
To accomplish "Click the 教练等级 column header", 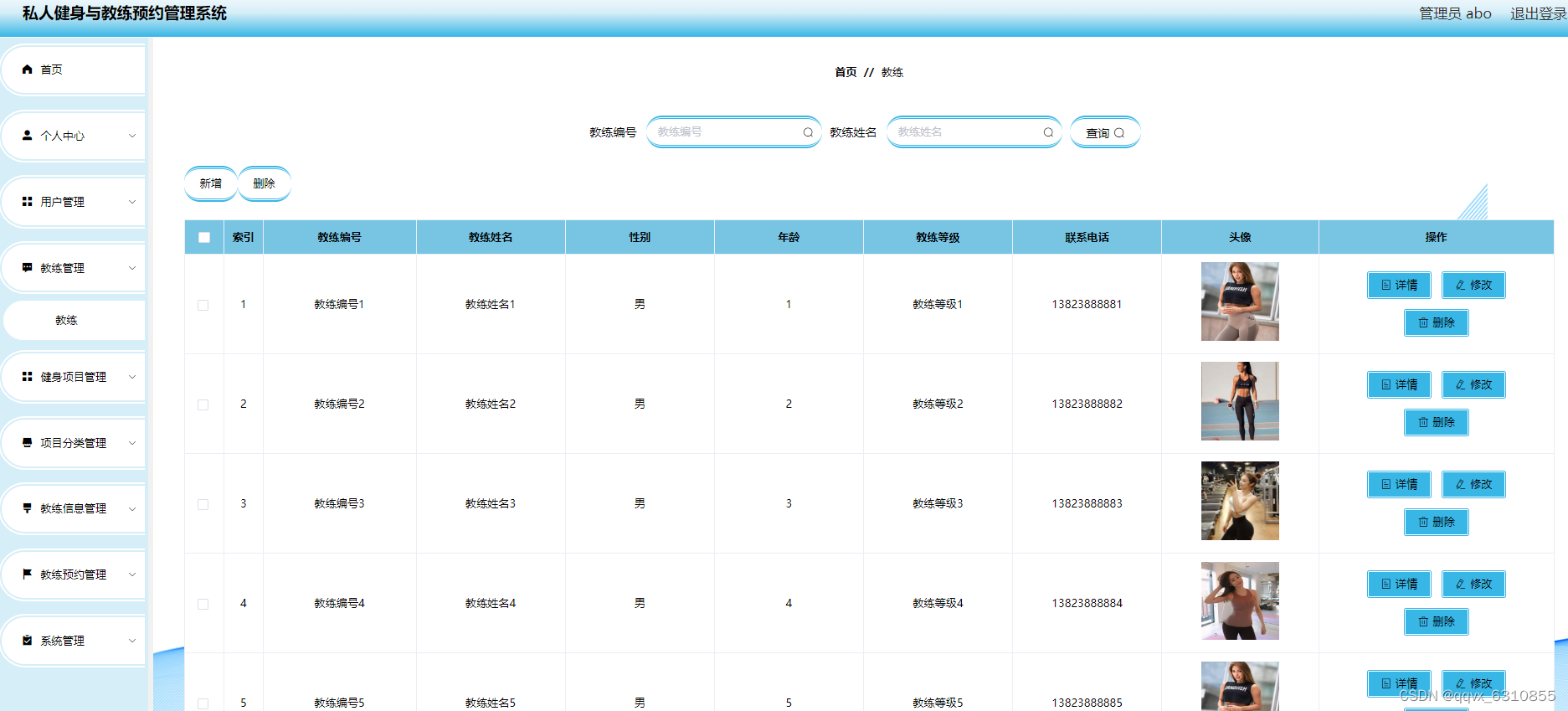I will (938, 237).
